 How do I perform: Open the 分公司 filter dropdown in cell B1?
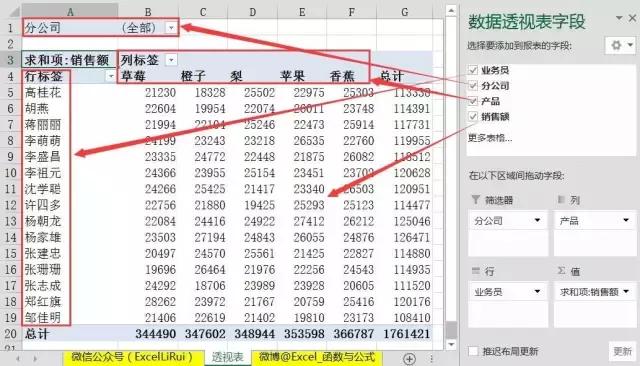(x=171, y=28)
